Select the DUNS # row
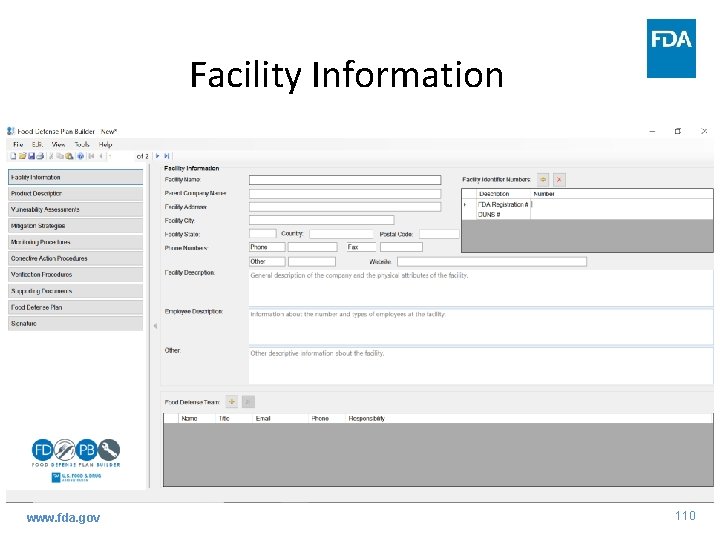The image size is (720, 540). (587, 214)
